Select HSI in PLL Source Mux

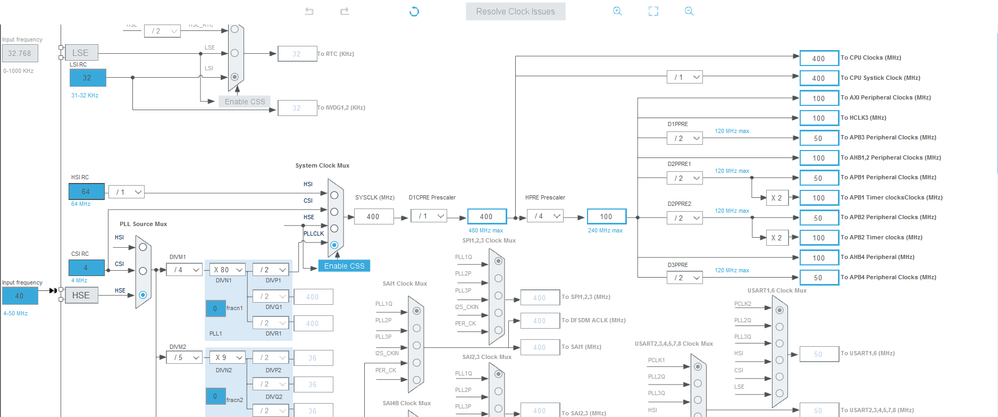[x=143, y=248]
